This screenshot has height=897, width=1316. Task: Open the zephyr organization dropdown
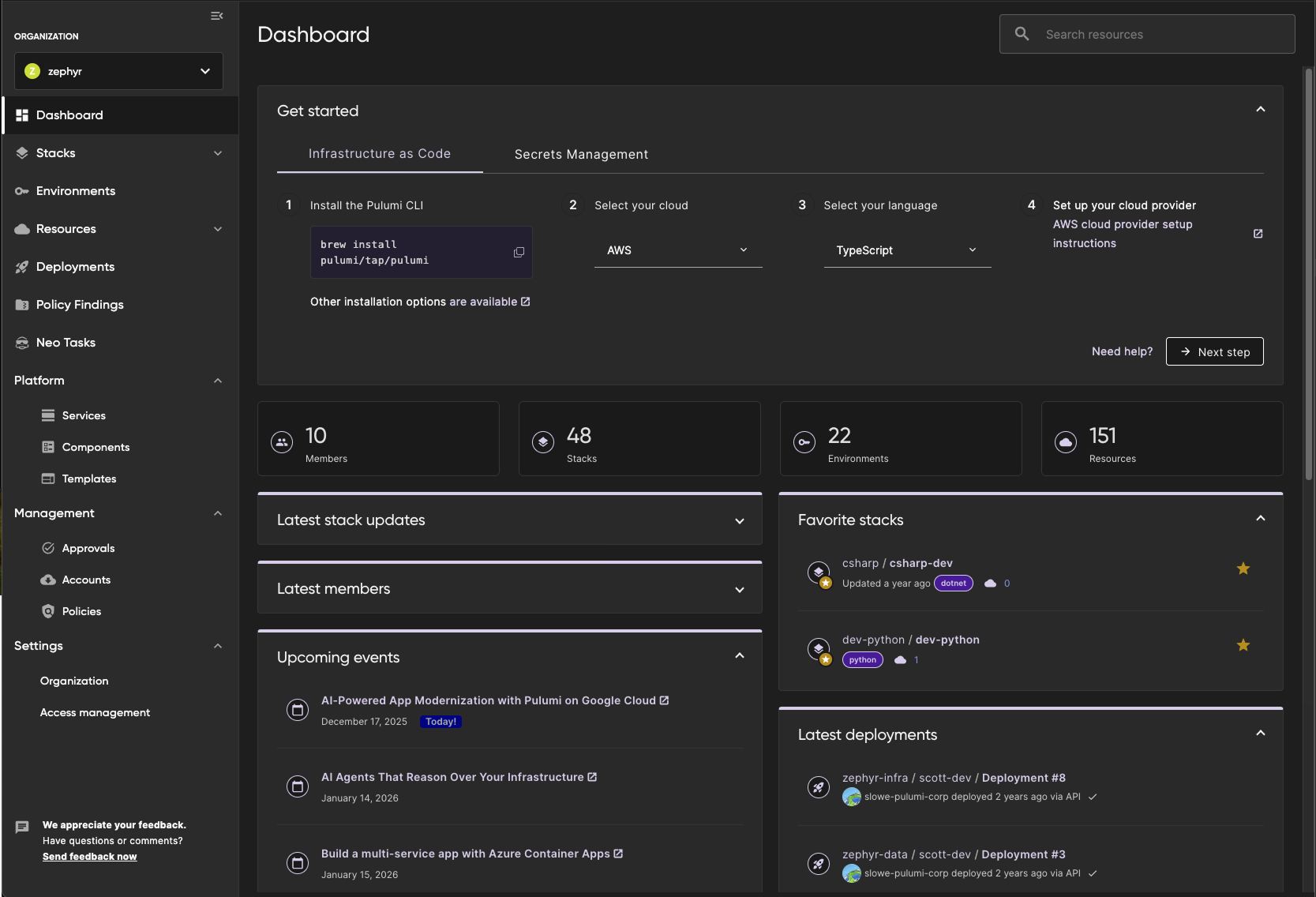pos(118,71)
